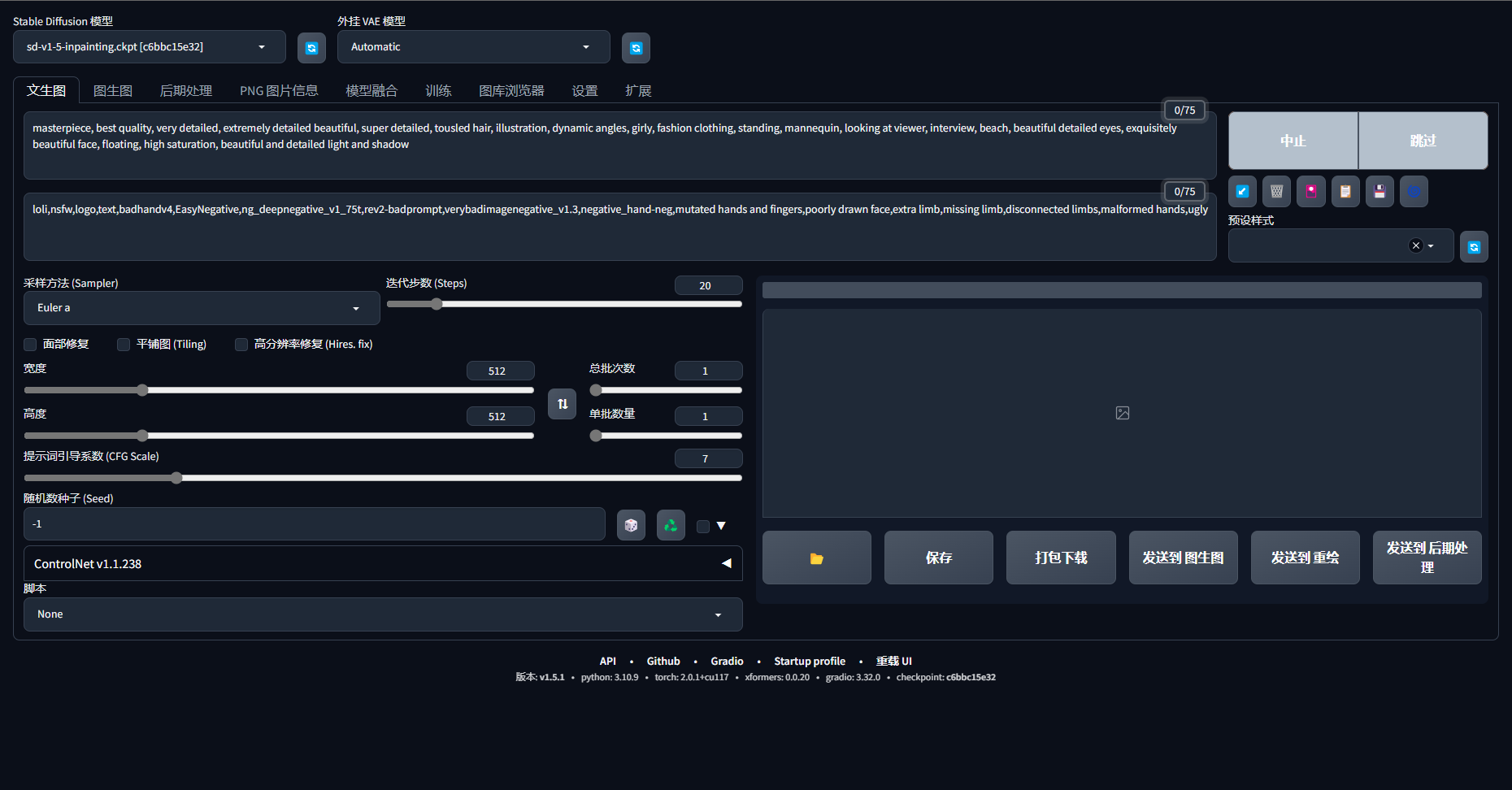Adjust the 总批次数 batch count slider

(666, 390)
